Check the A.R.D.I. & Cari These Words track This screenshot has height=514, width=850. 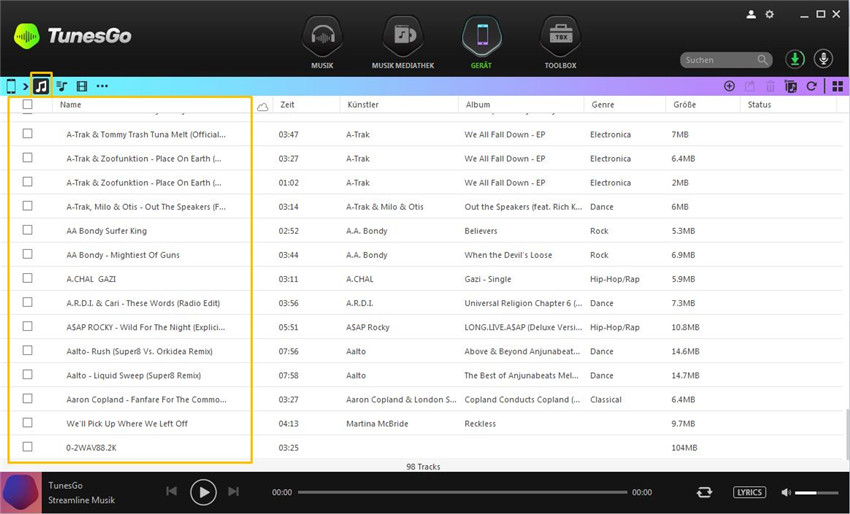tap(28, 302)
